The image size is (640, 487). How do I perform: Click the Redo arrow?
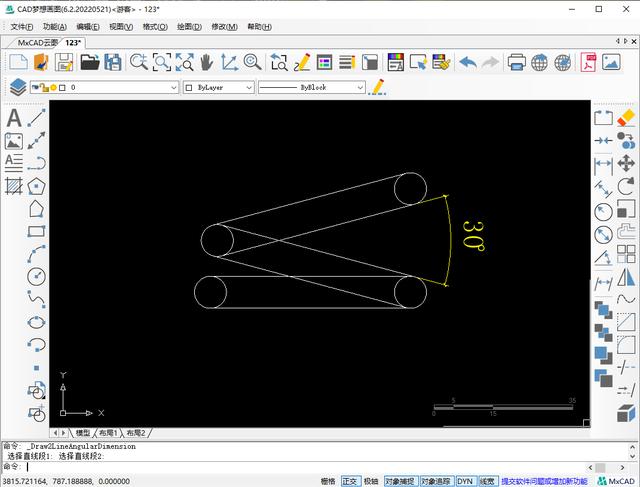pyautogui.click(x=490, y=63)
